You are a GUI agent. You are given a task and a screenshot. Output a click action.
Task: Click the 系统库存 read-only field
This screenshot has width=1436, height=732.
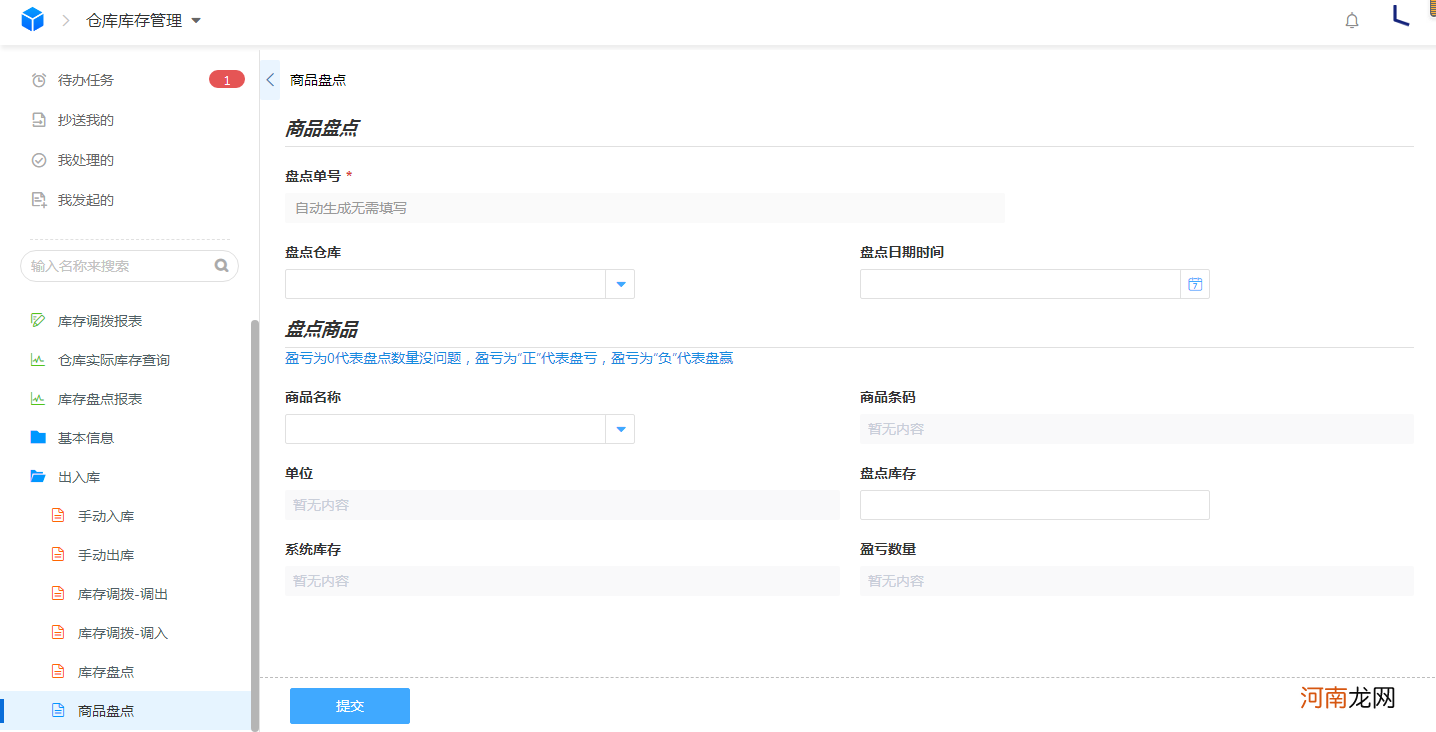(x=562, y=581)
